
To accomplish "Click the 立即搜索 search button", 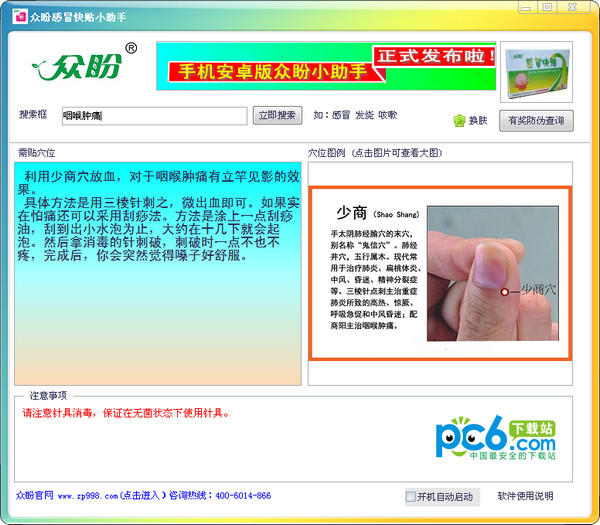I will [277, 115].
